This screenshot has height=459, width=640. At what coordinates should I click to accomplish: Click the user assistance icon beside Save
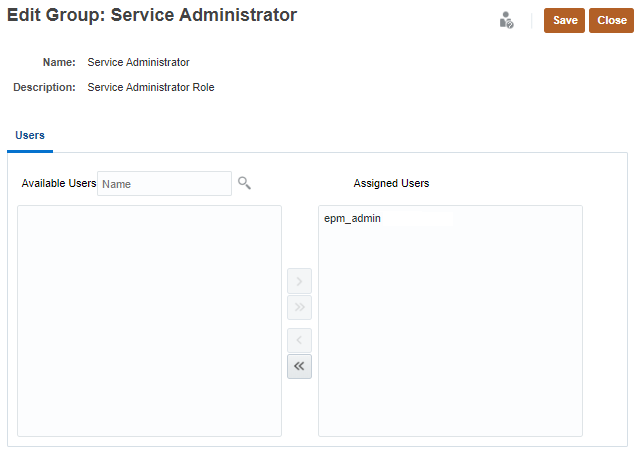(x=507, y=20)
